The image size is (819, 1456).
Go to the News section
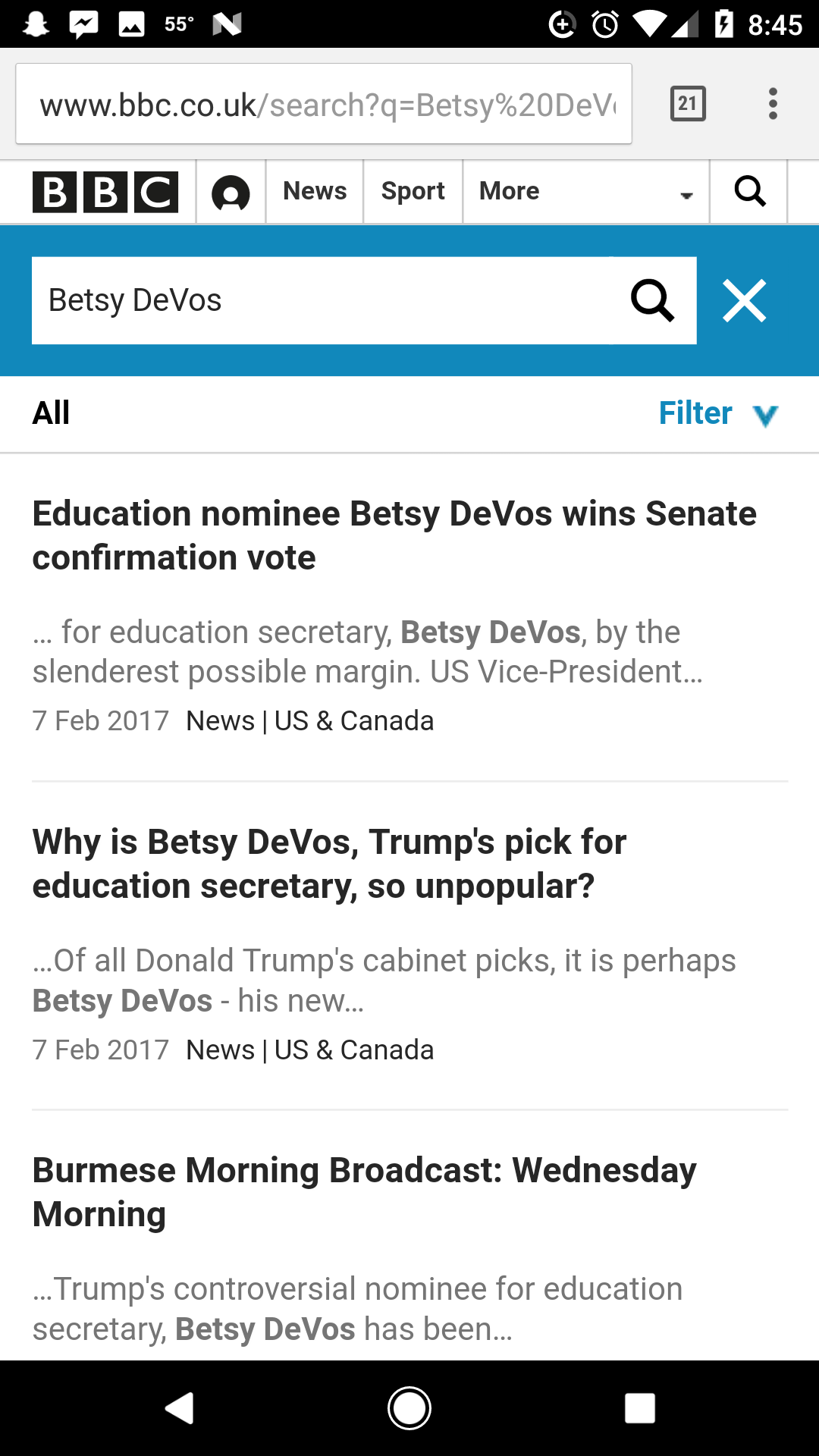tap(315, 192)
